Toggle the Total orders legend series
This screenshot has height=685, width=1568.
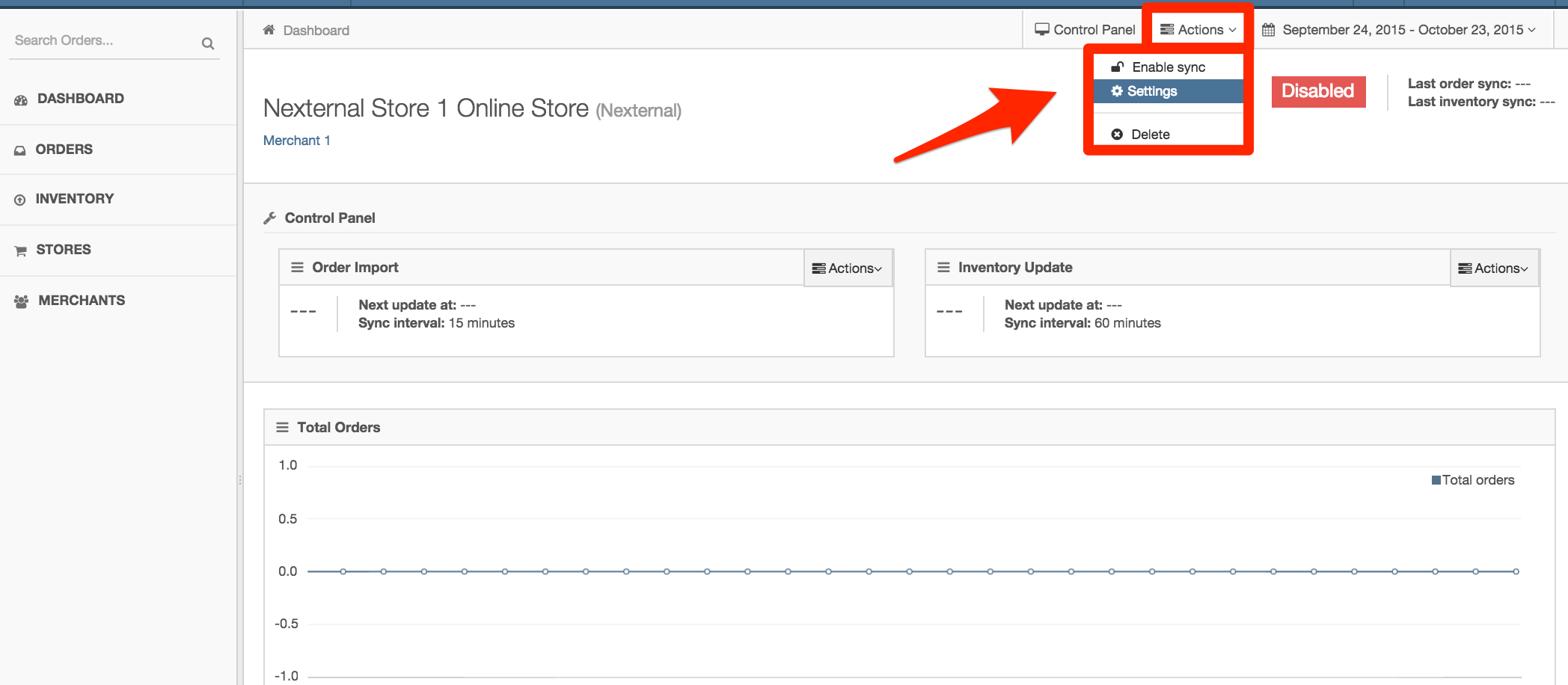point(1472,480)
